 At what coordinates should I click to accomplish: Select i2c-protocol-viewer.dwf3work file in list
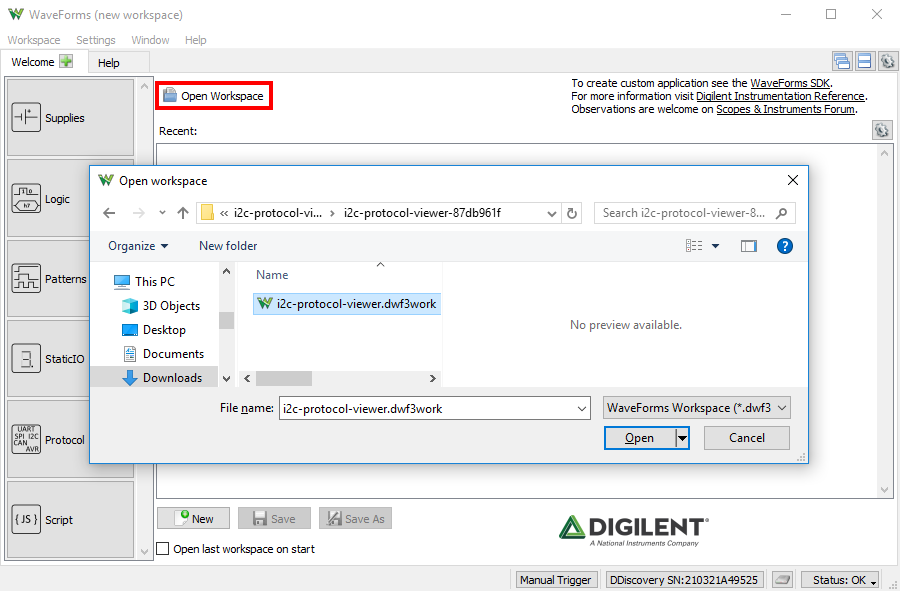[347, 304]
